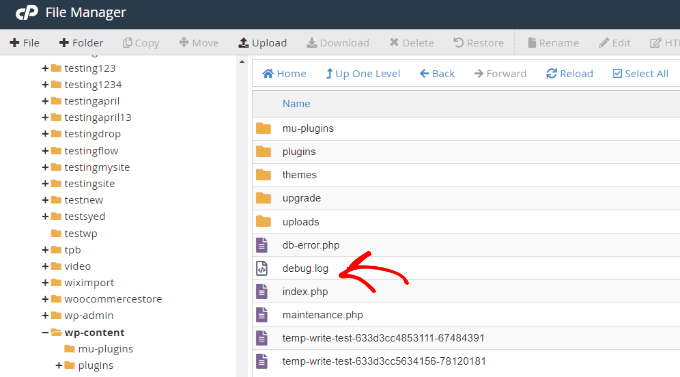Expand the testingsite tree folder

coord(45,184)
